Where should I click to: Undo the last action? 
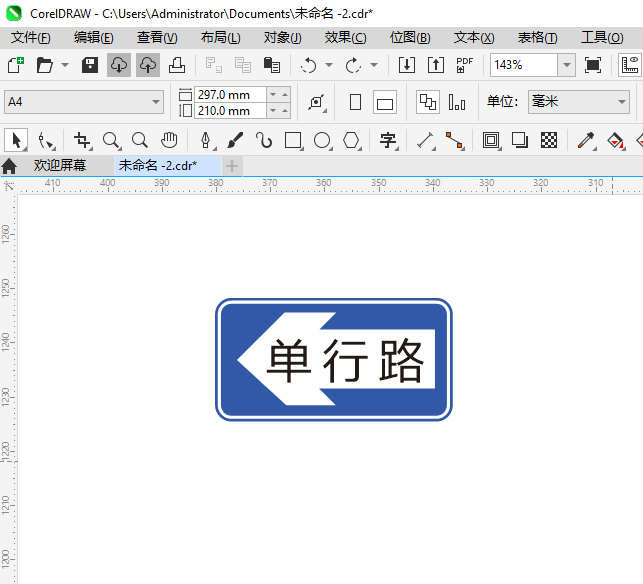(x=308, y=65)
